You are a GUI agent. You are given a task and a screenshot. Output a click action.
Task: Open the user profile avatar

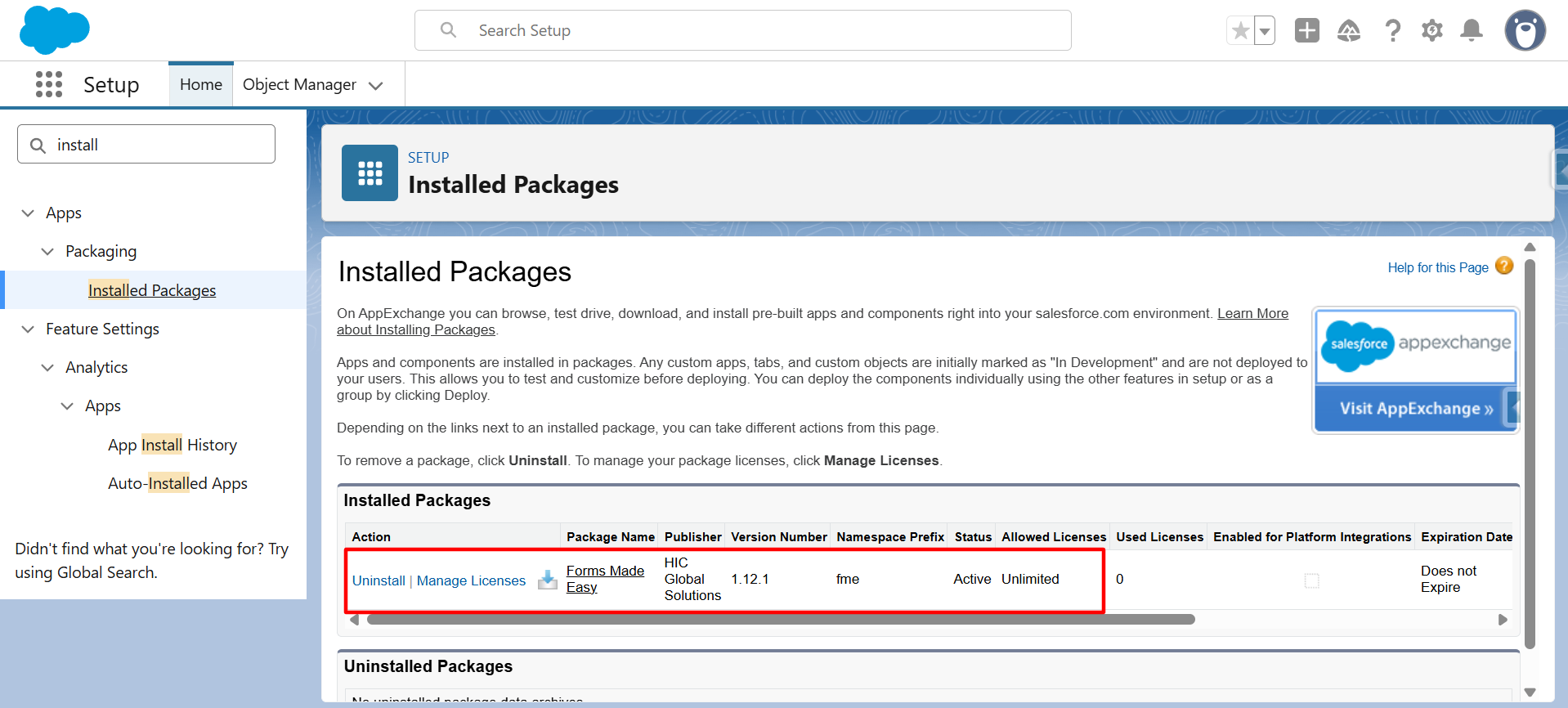(1525, 31)
